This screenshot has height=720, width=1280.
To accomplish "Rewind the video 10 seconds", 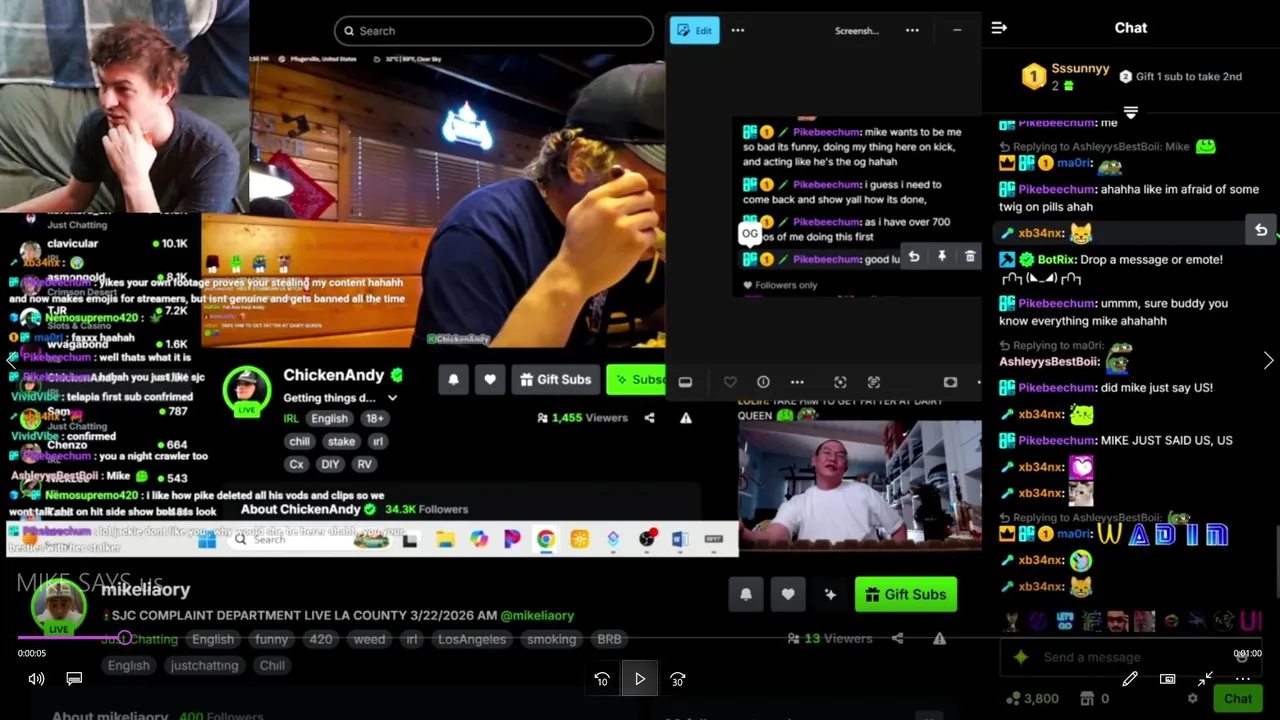I will click(602, 679).
